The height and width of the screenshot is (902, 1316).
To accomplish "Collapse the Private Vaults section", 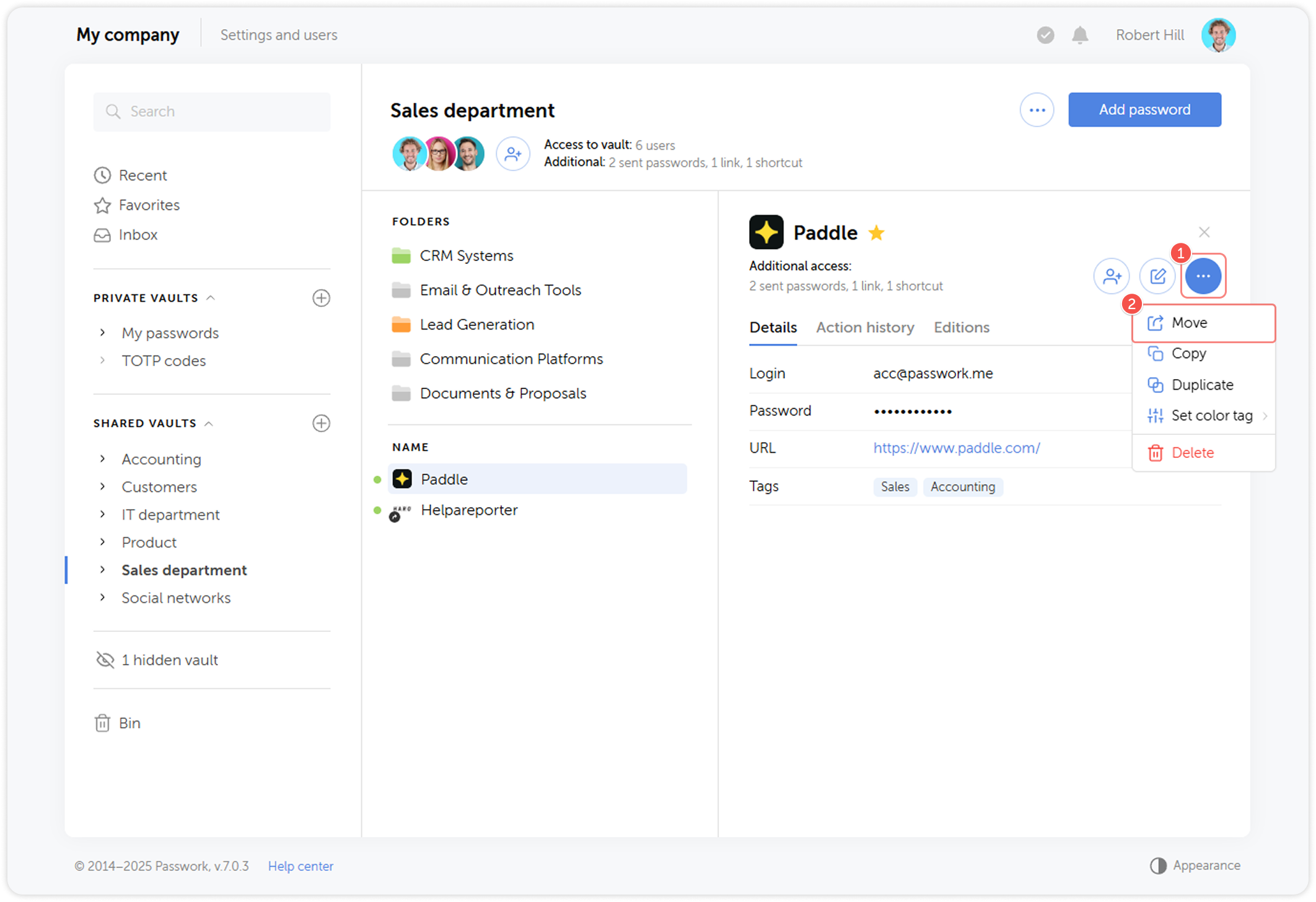I will coord(211,298).
